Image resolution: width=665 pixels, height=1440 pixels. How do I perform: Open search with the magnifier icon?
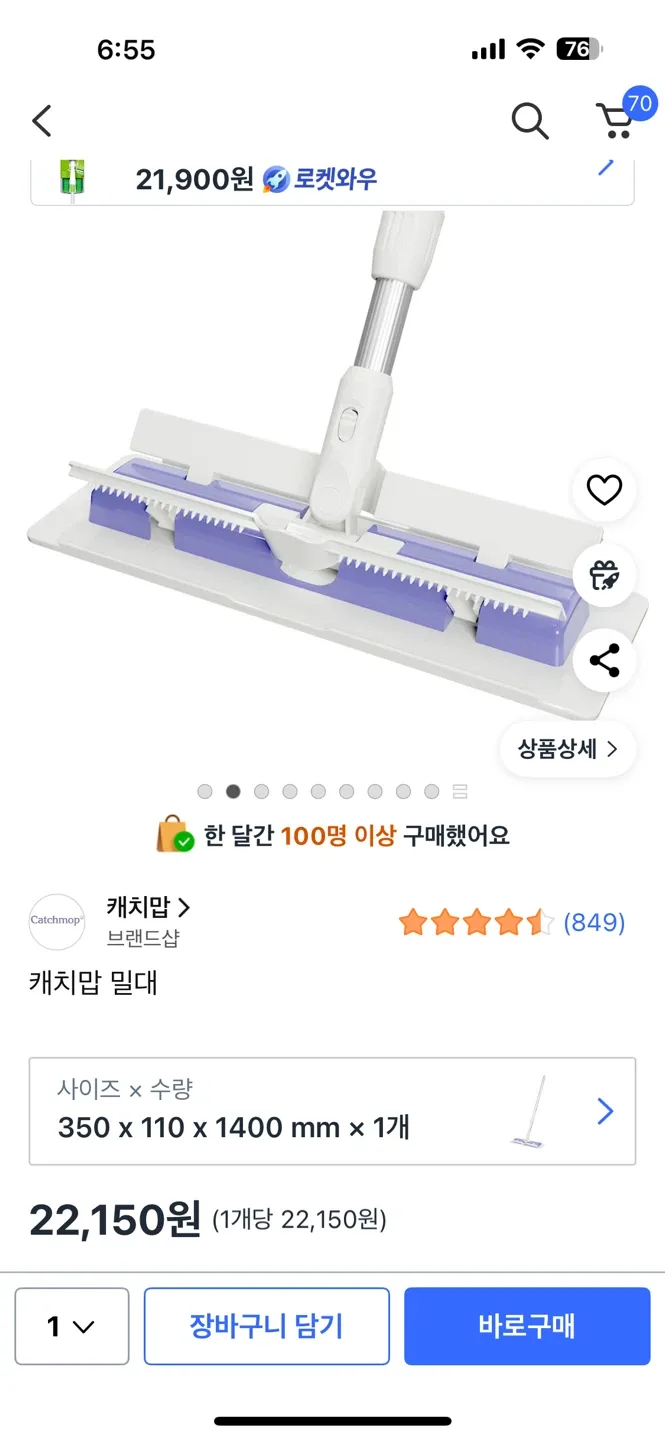coord(529,121)
